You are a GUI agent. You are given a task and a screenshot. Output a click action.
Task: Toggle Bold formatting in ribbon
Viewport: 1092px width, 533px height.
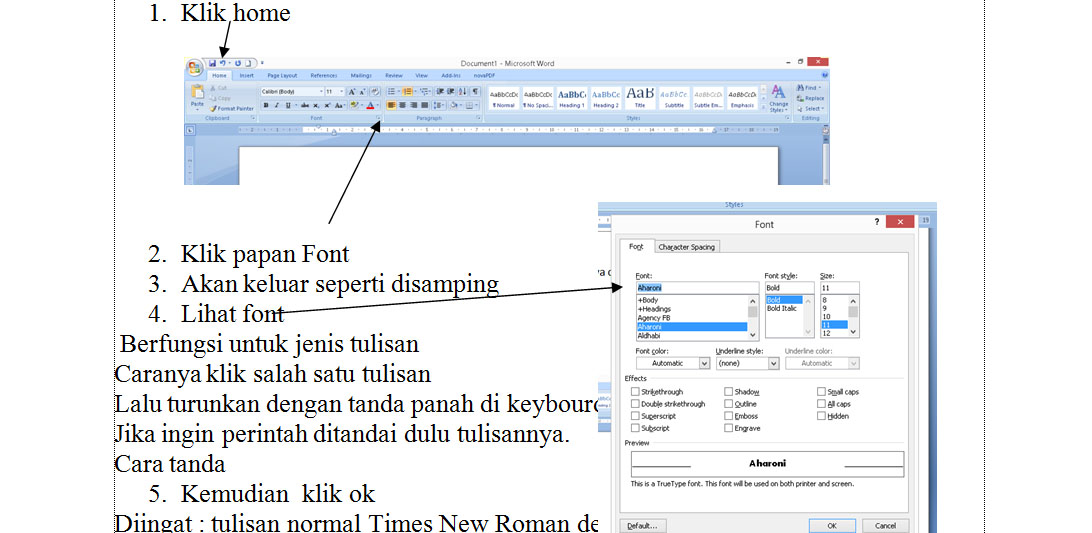pyautogui.click(x=266, y=105)
